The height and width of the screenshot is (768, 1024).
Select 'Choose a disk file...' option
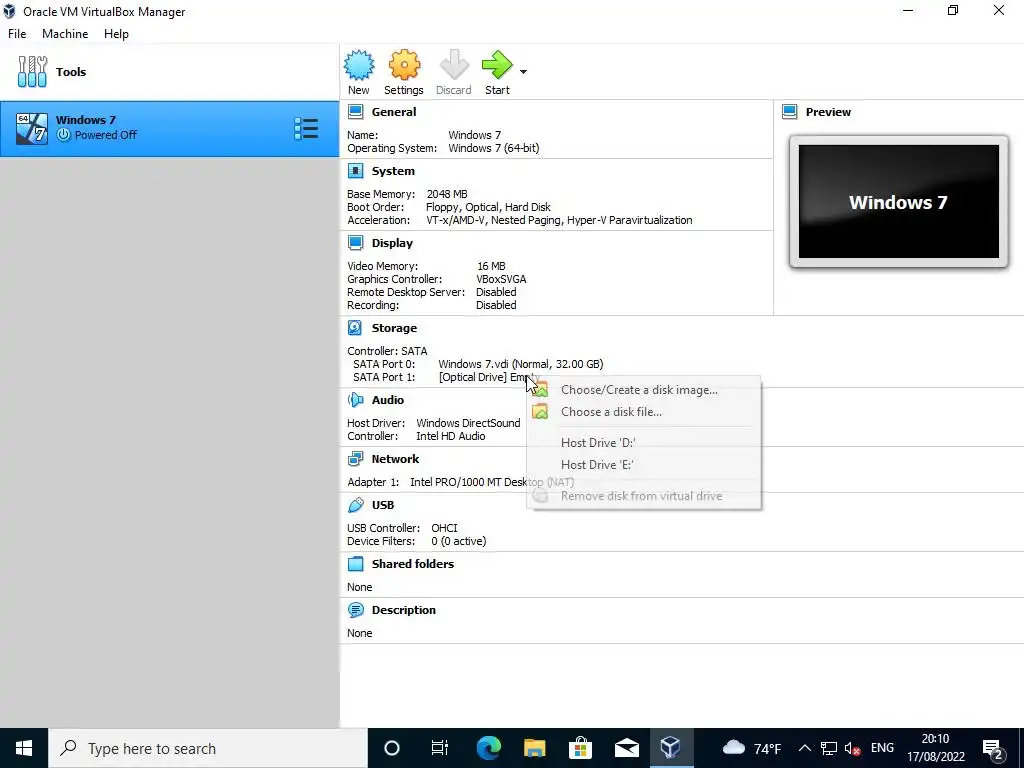point(644,412)
